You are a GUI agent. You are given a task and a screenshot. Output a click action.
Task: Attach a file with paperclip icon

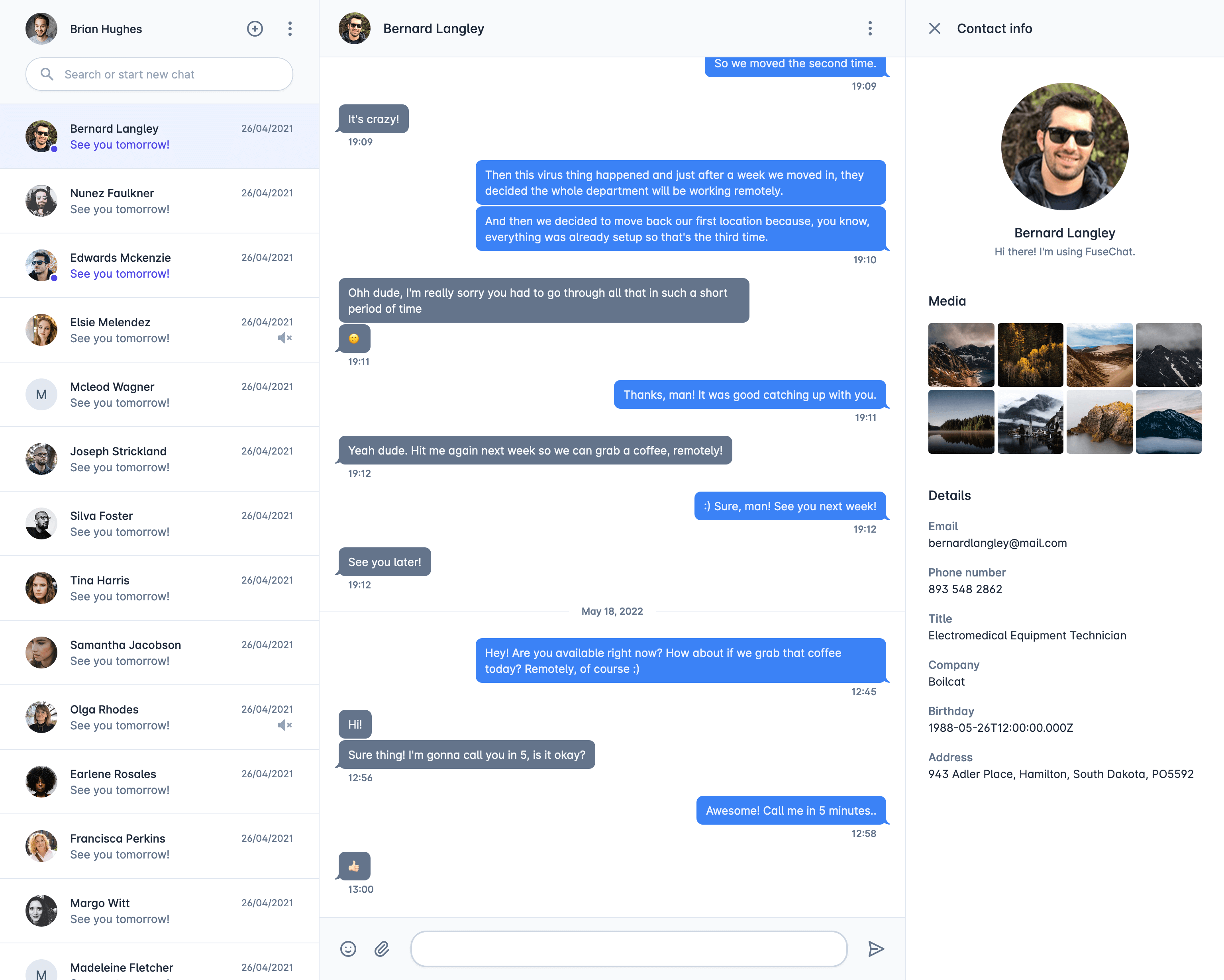382,949
